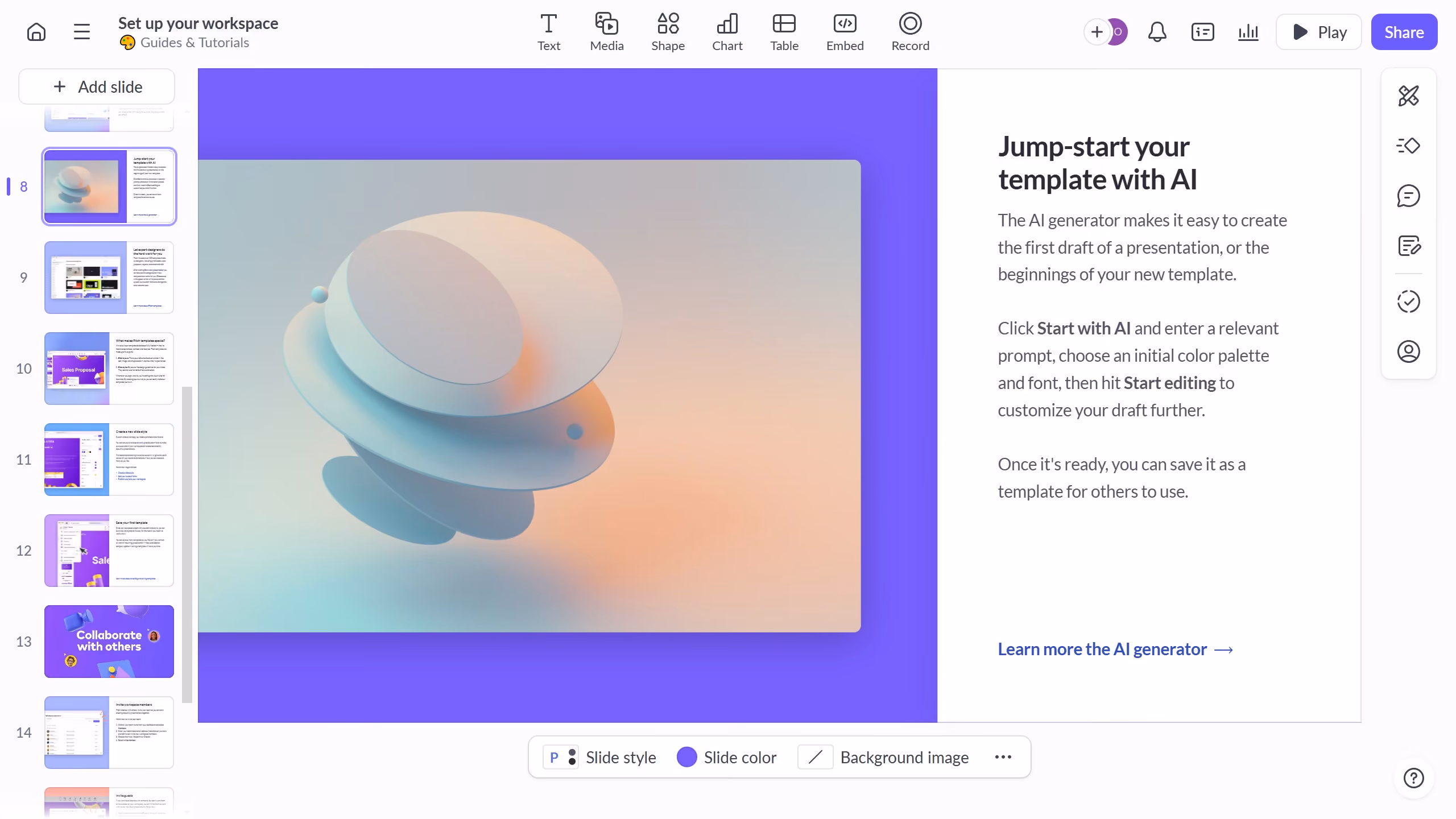Open the hamburger menu
1456x819 pixels.
[82, 32]
